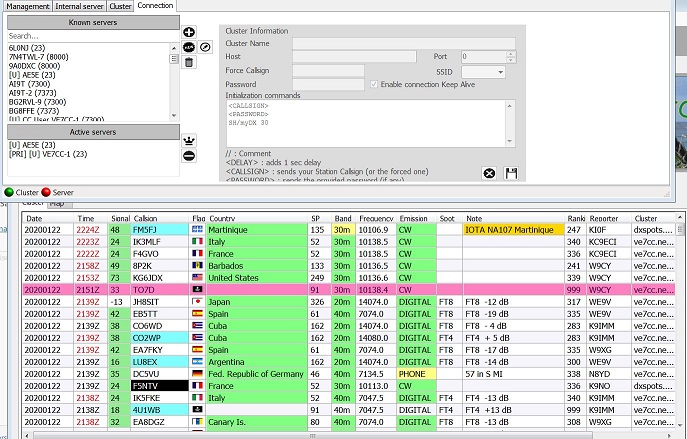Select the Argentina flag in LU8EX row
This screenshot has height=439, width=687.
(x=197, y=361)
